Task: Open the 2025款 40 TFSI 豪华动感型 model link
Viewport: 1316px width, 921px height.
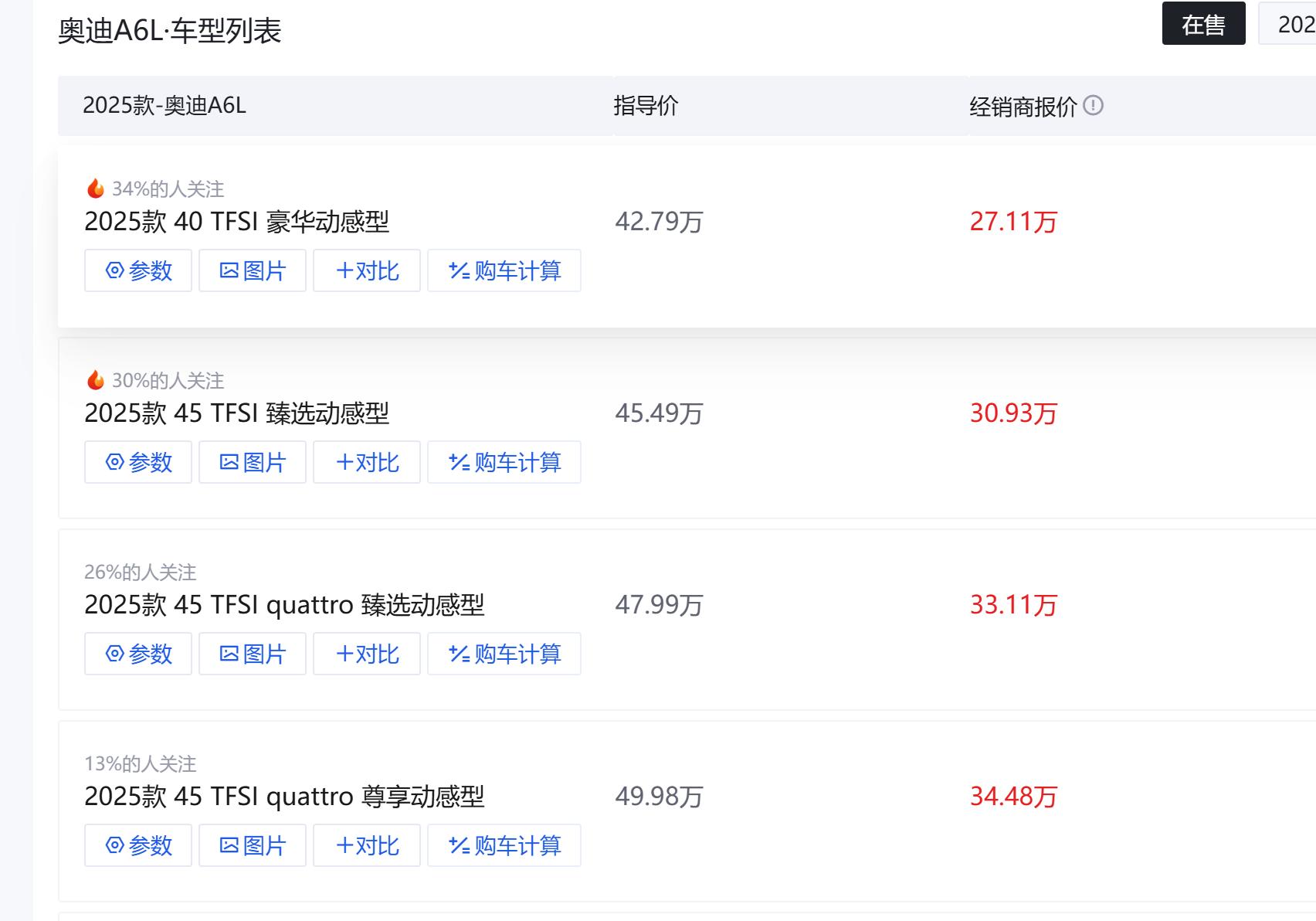Action: pos(236,222)
